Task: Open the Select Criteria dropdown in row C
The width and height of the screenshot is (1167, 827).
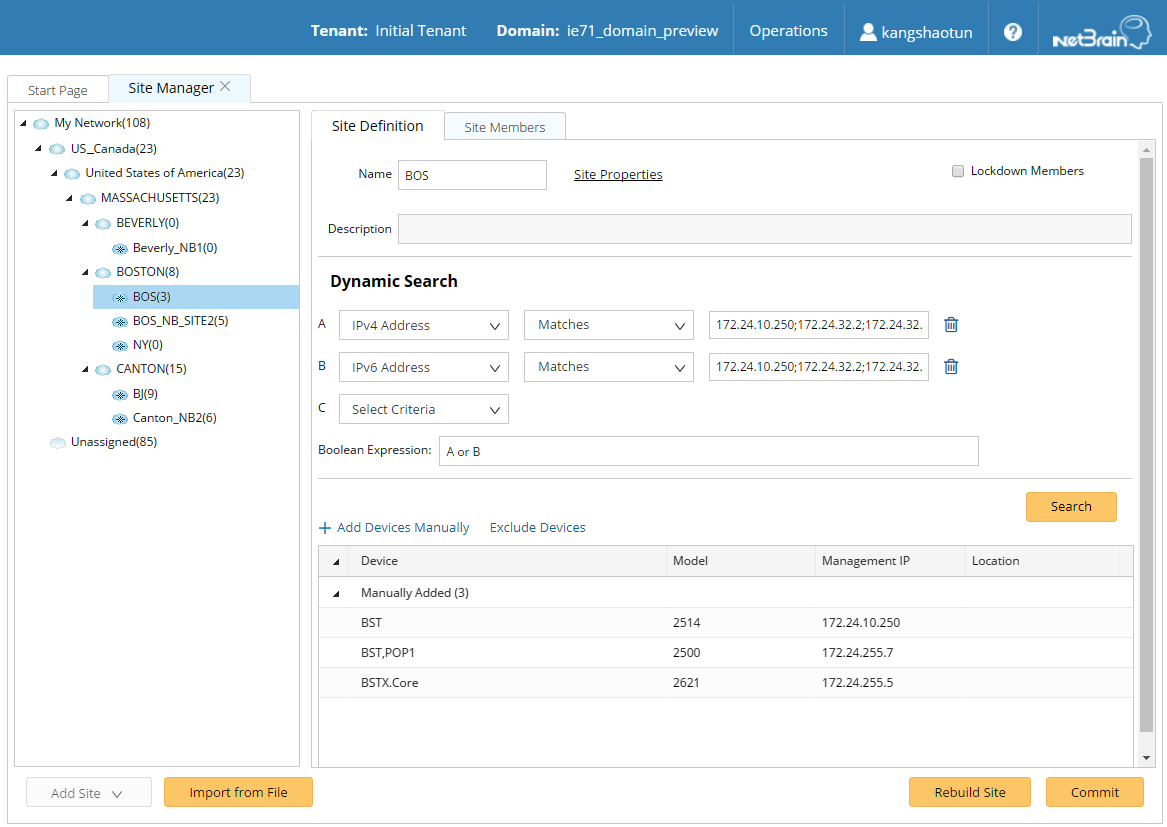Action: coord(424,410)
